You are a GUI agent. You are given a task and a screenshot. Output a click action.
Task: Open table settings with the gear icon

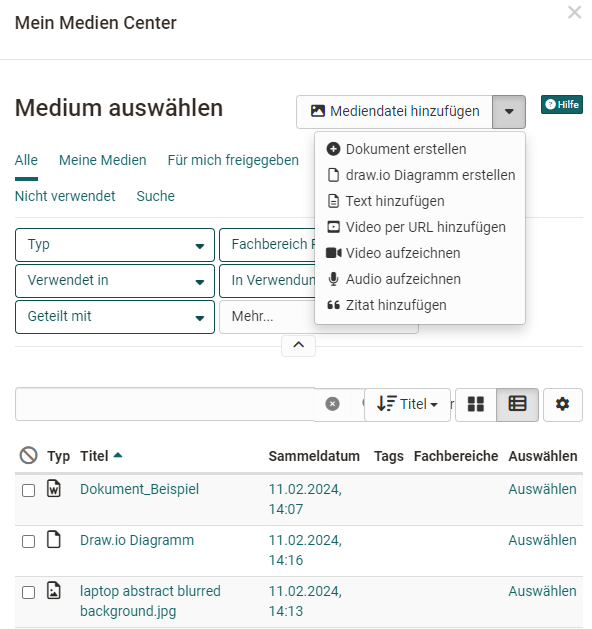562,404
